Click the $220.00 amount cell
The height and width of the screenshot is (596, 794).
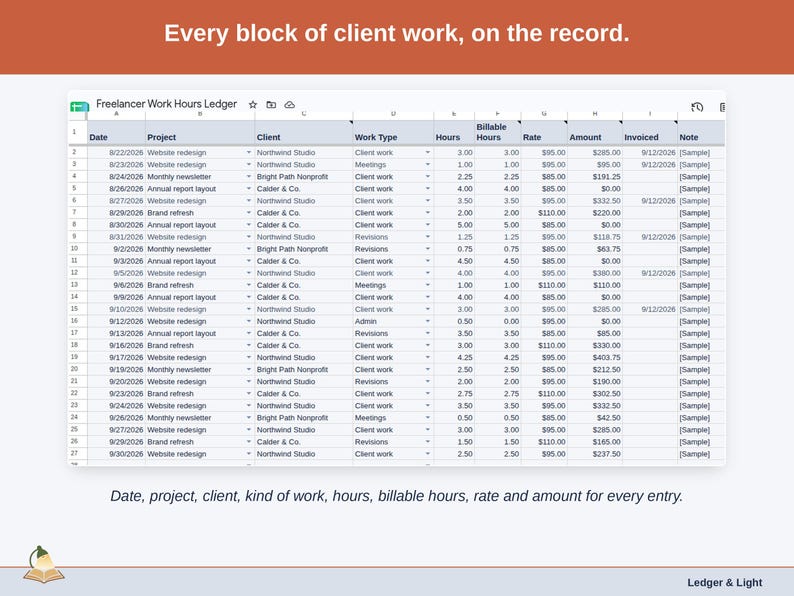[x=595, y=213]
